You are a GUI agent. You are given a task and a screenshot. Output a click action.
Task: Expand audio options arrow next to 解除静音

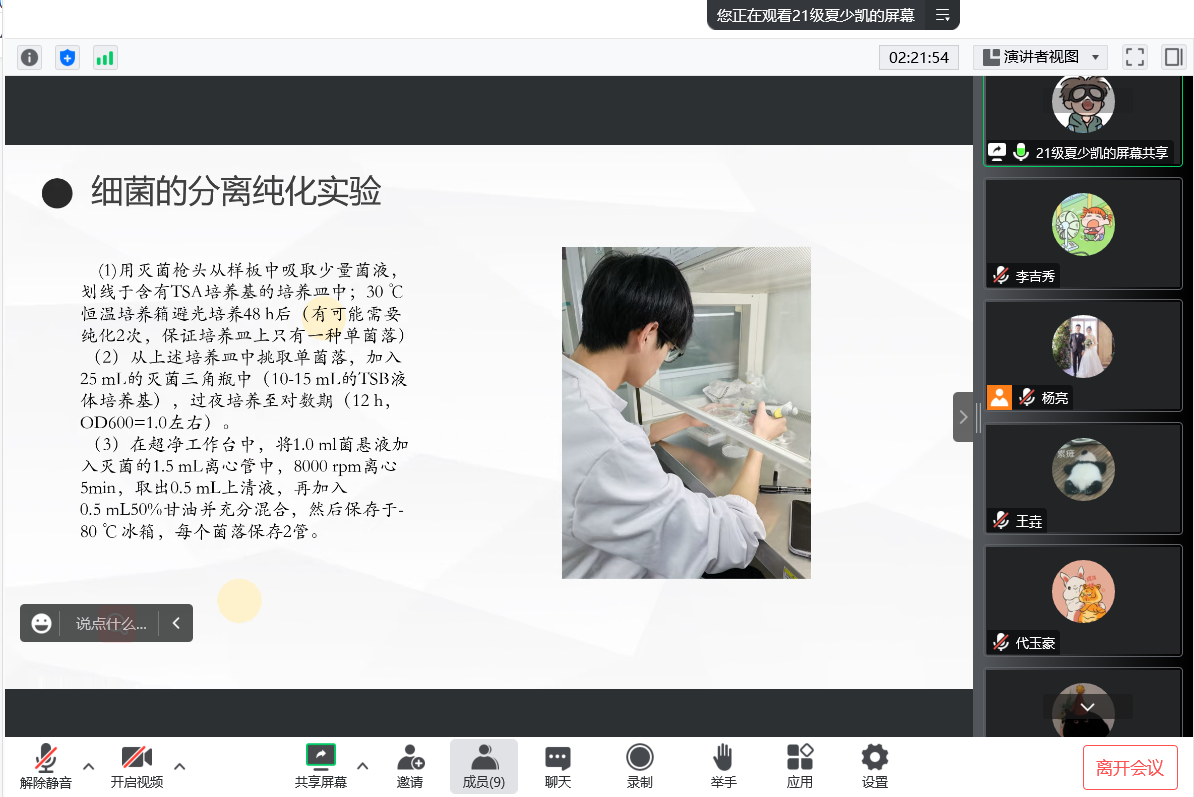click(88, 766)
